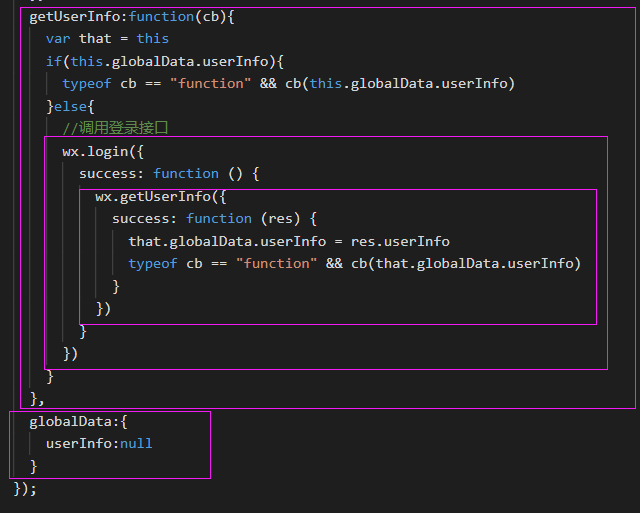640x513 pixels.
Task: Click the final "});" closing line
Action: point(25,489)
